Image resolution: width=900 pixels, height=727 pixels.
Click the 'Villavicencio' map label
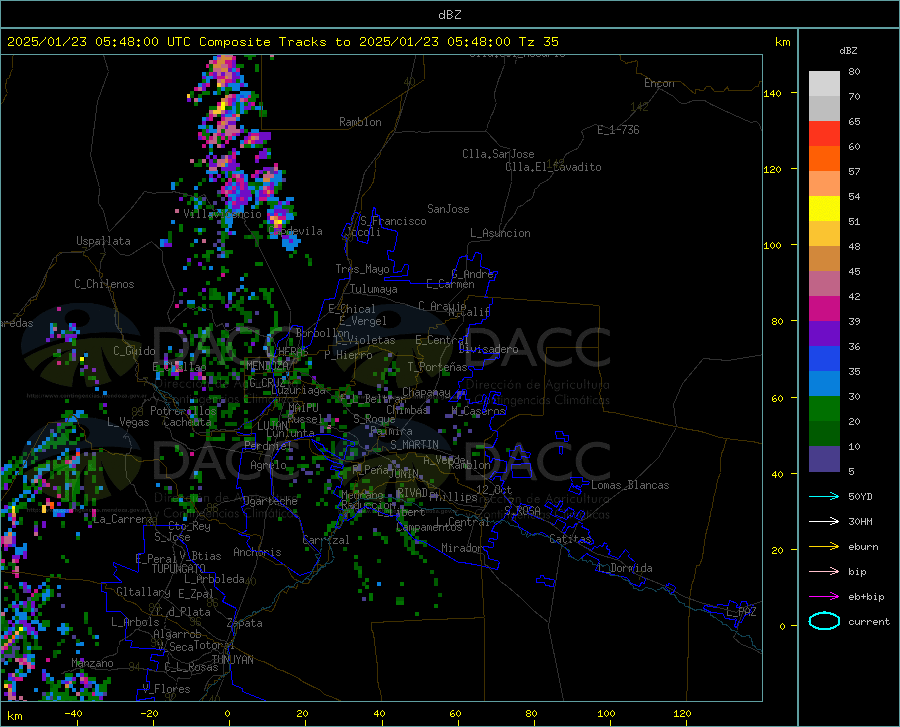point(222,214)
